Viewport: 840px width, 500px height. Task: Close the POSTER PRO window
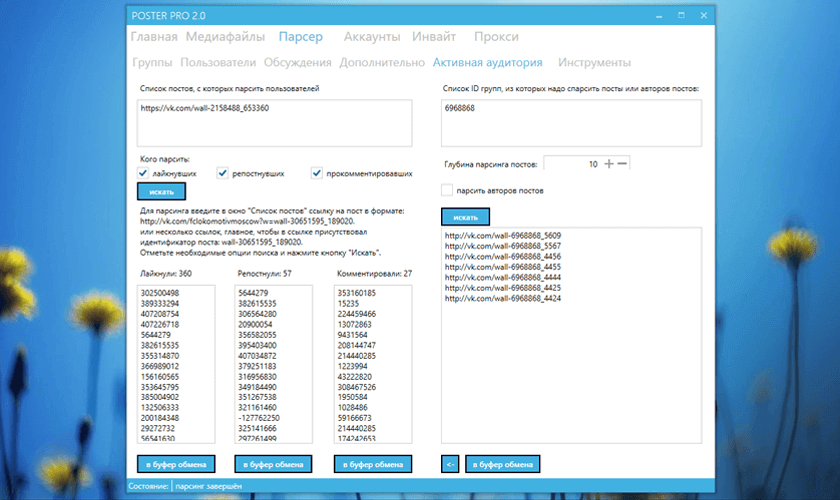click(x=704, y=16)
